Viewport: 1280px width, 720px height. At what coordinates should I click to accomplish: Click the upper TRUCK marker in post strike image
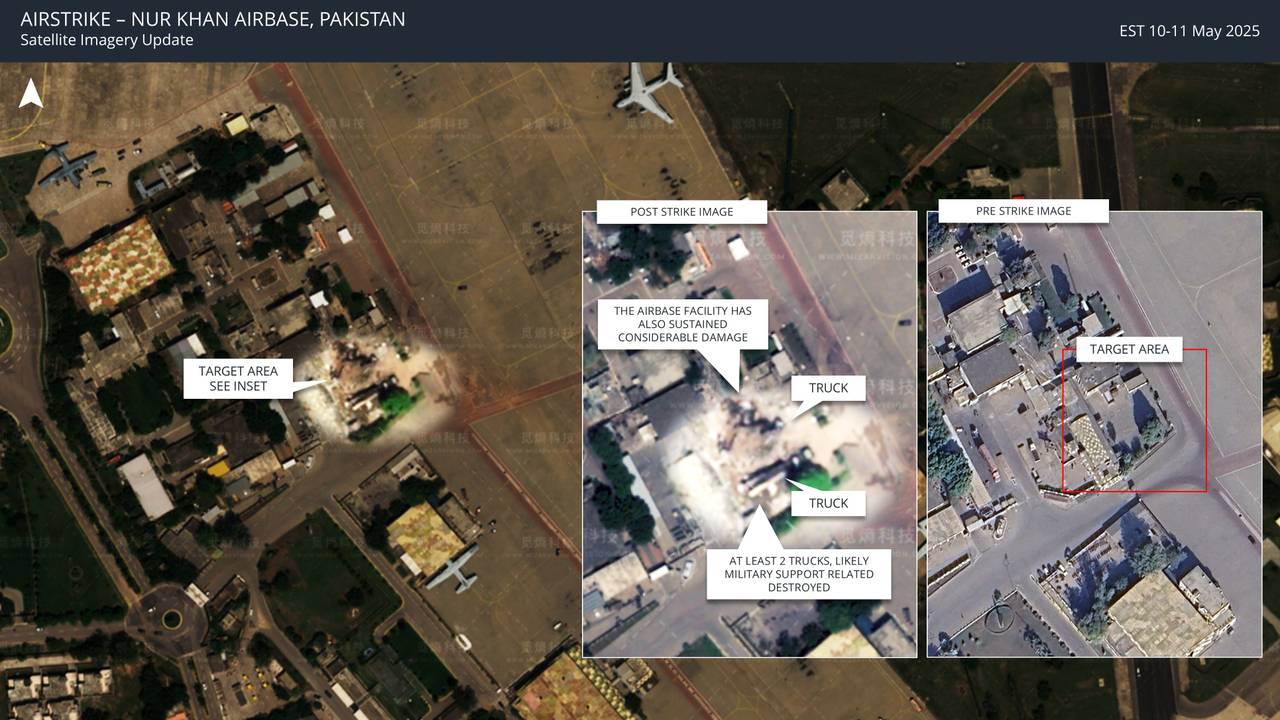pos(828,388)
